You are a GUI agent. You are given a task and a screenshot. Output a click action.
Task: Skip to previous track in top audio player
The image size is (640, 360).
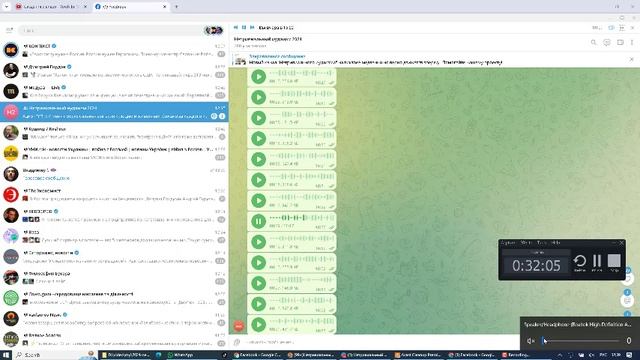(236, 27)
